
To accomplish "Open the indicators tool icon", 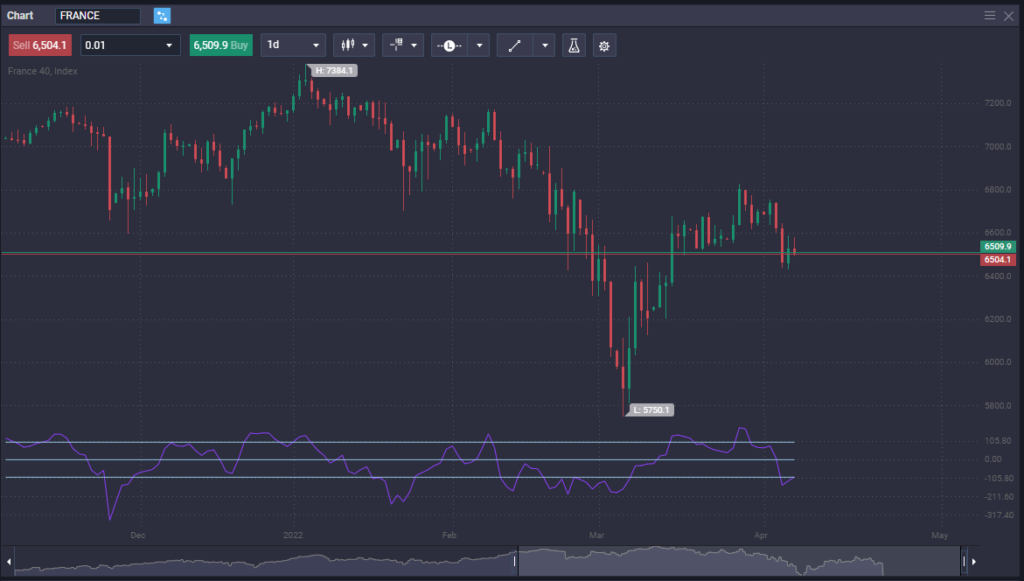I will pyautogui.click(x=396, y=45).
